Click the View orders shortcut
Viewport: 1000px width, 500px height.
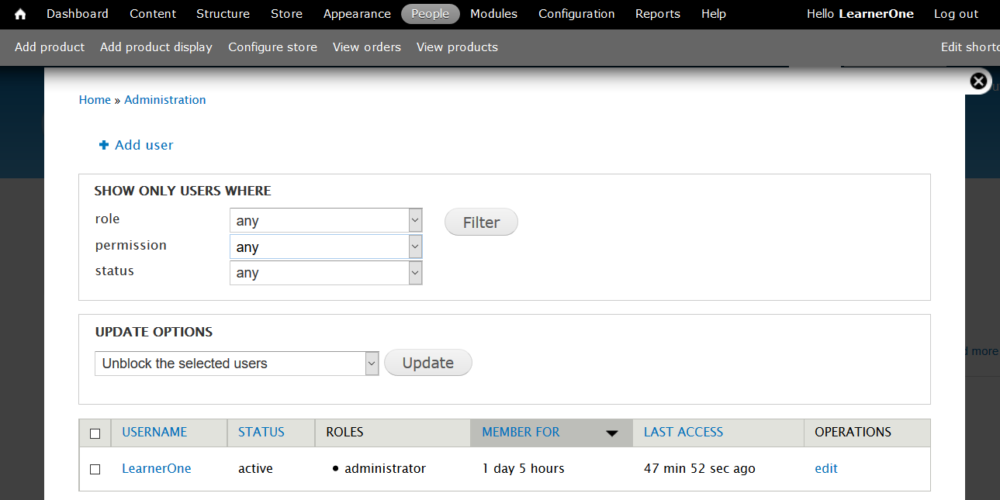367,47
